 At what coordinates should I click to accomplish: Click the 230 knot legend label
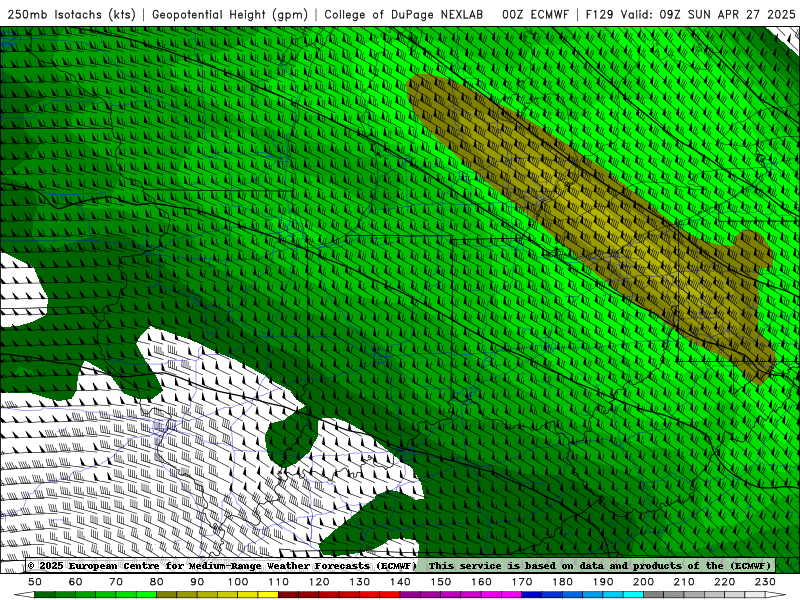(x=765, y=582)
